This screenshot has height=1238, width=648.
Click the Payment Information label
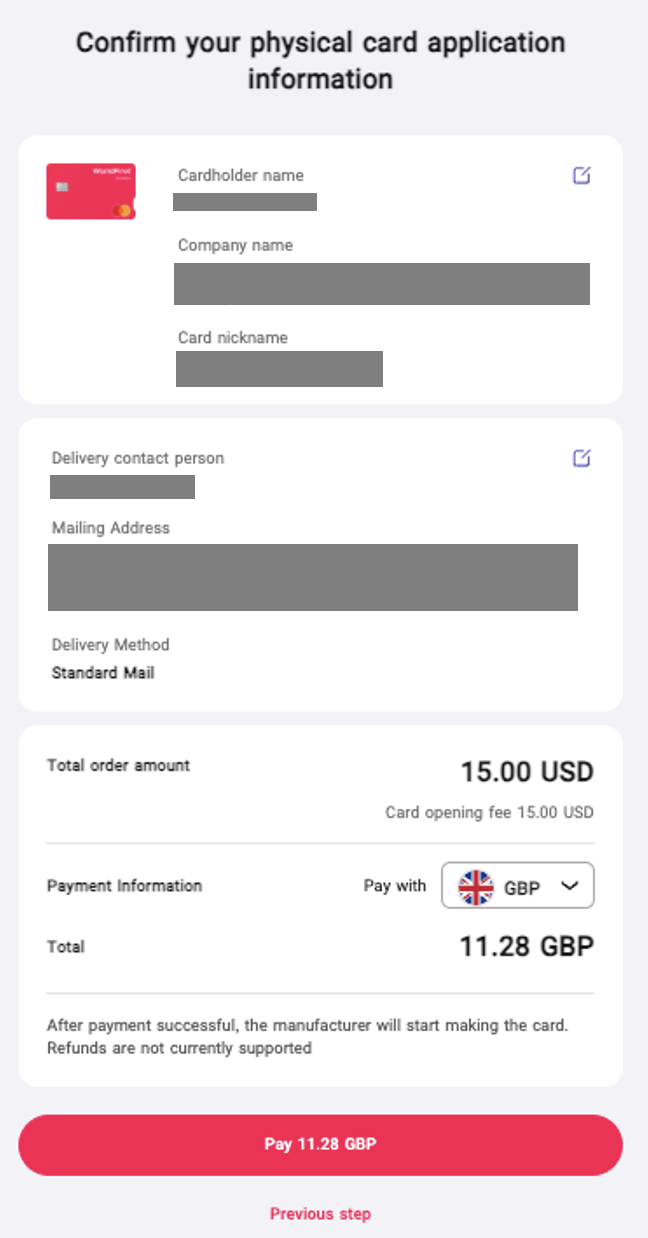[x=124, y=886]
